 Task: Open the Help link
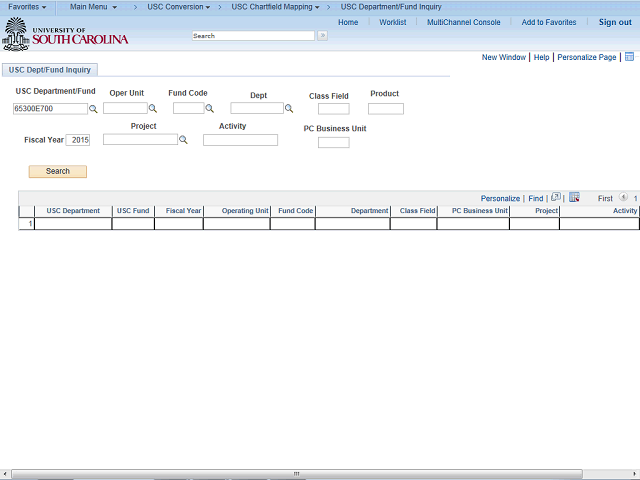[x=542, y=57]
